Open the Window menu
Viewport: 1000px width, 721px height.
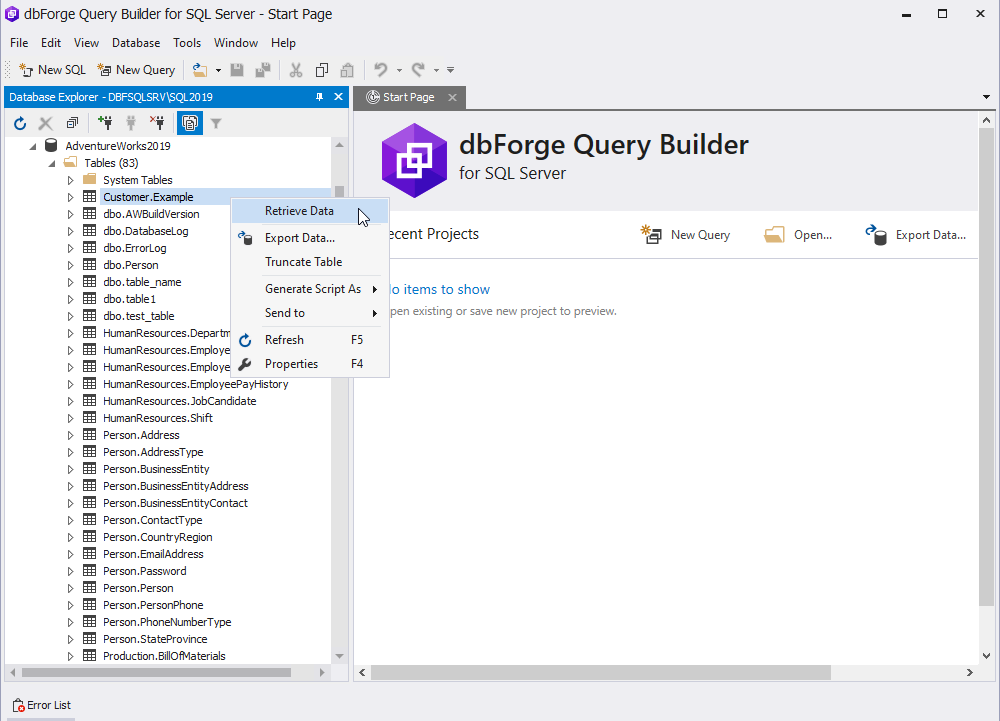click(236, 43)
